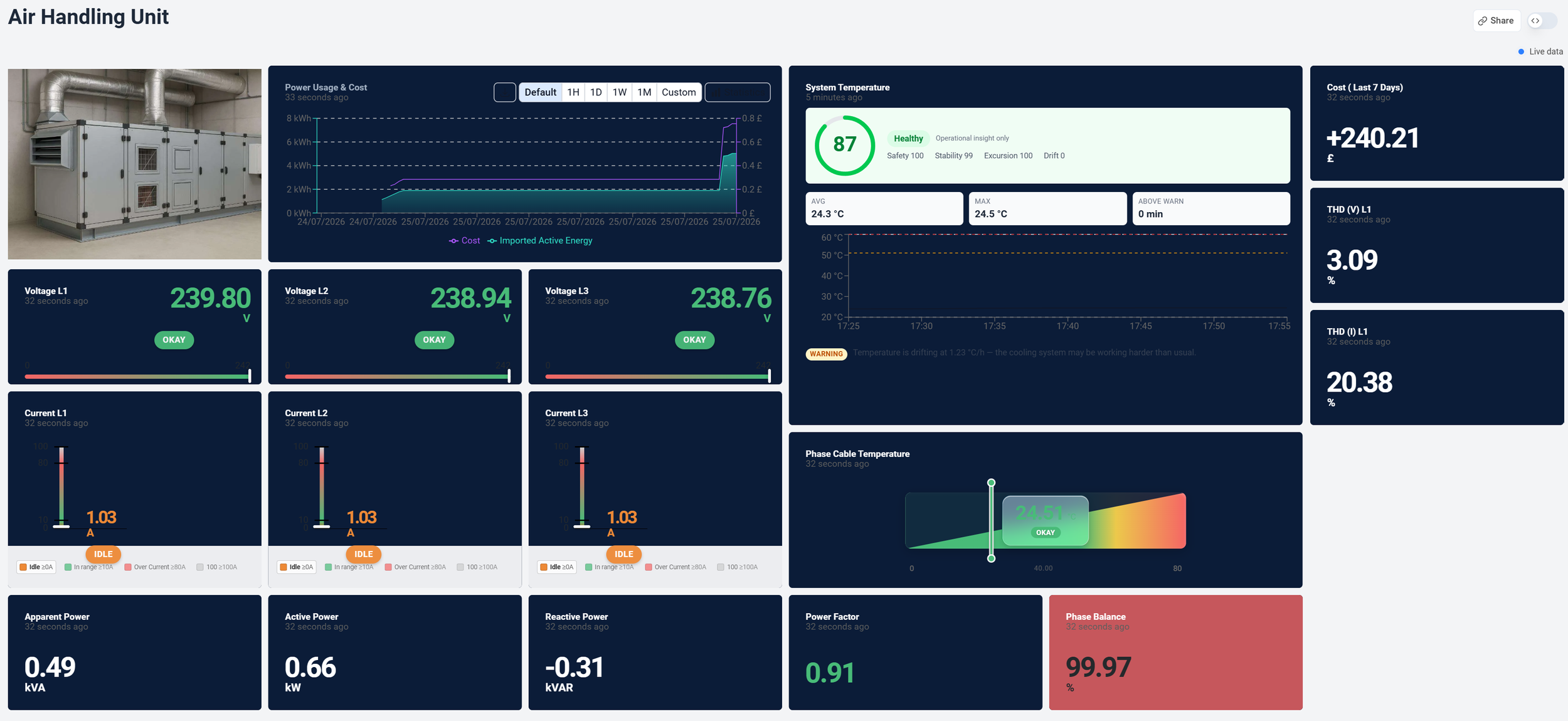Switch to the 1W time range
The width and height of the screenshot is (1568, 721).
pyautogui.click(x=619, y=92)
